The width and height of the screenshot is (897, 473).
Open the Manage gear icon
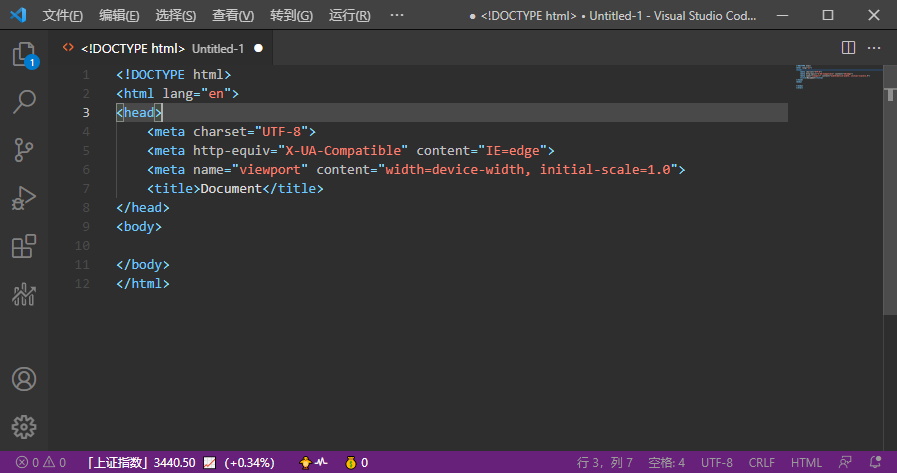(x=24, y=427)
